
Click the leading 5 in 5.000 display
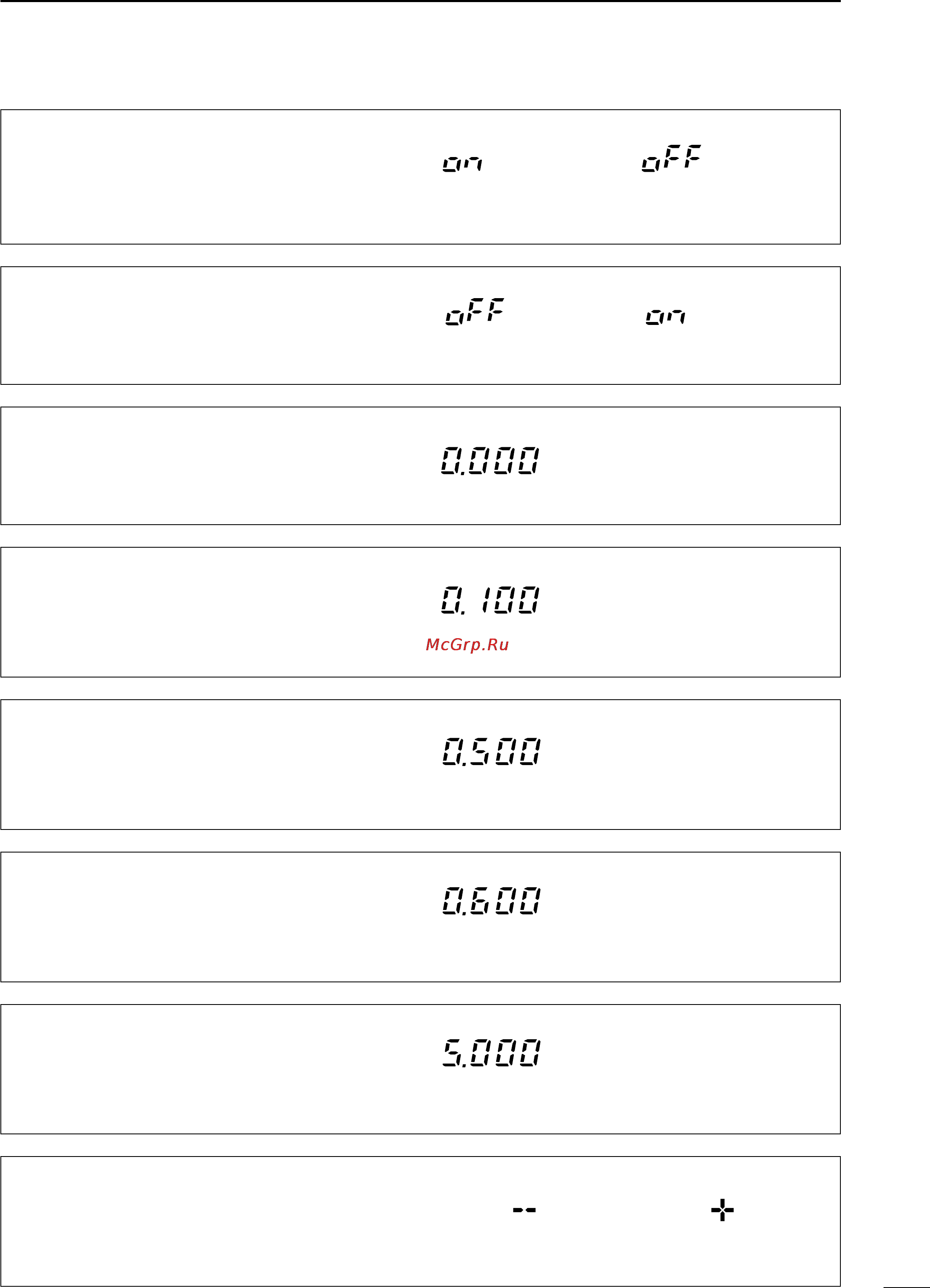pos(453,1052)
